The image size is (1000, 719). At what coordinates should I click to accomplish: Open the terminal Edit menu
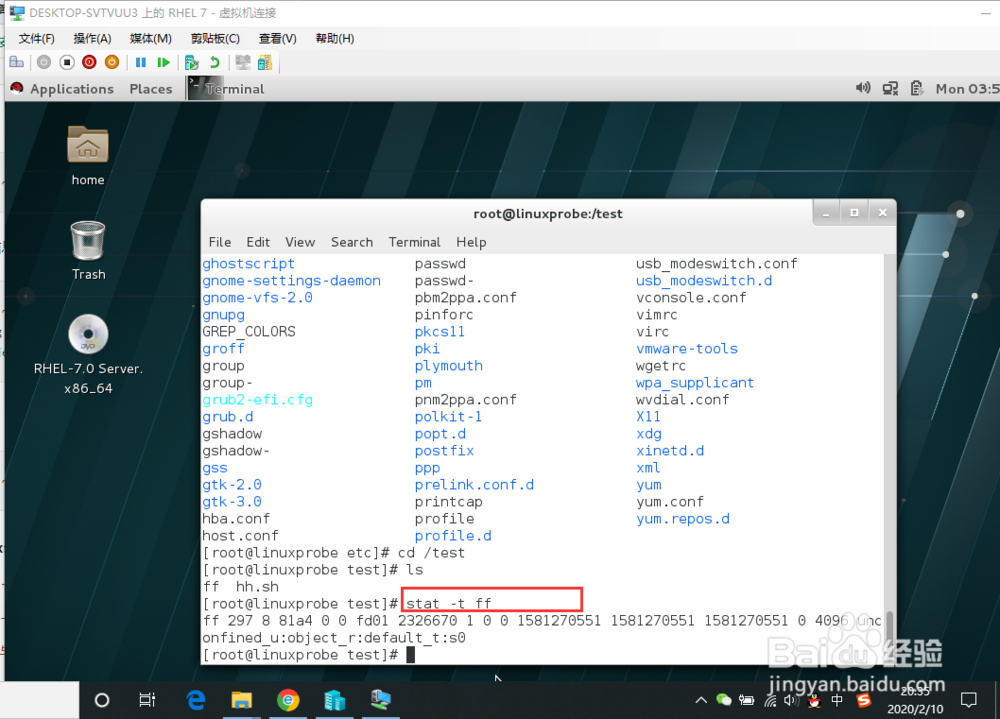(x=258, y=242)
